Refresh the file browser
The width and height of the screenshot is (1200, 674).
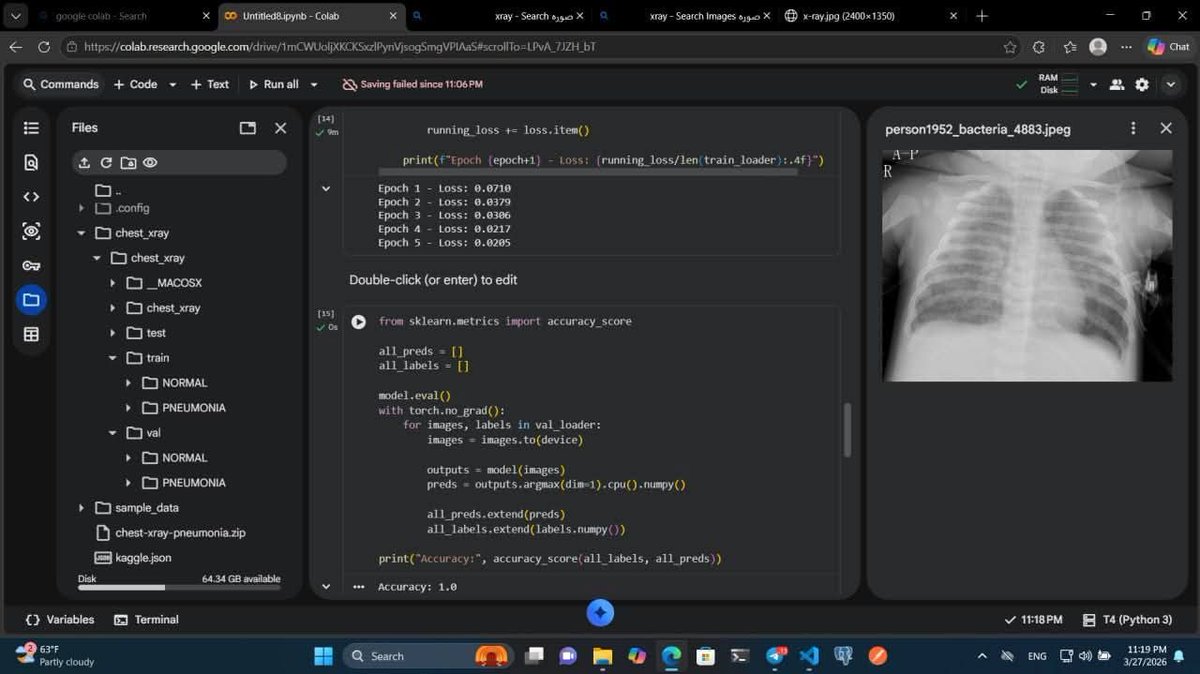tap(107, 162)
